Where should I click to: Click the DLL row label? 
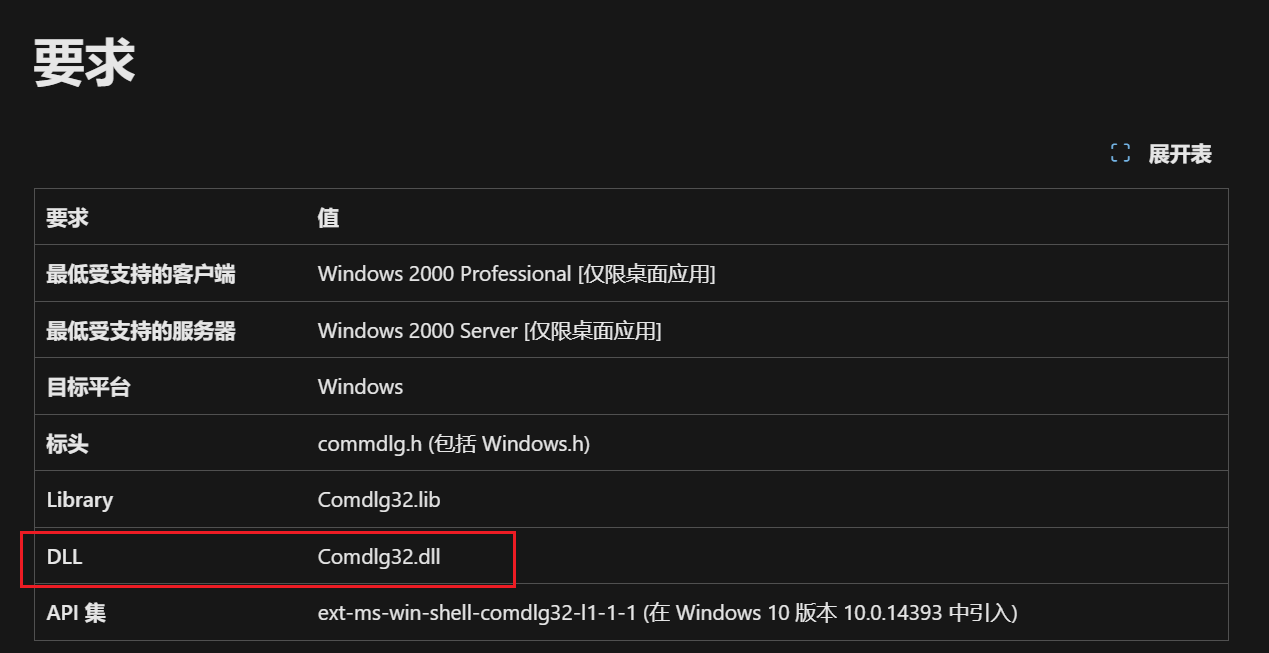(64, 556)
